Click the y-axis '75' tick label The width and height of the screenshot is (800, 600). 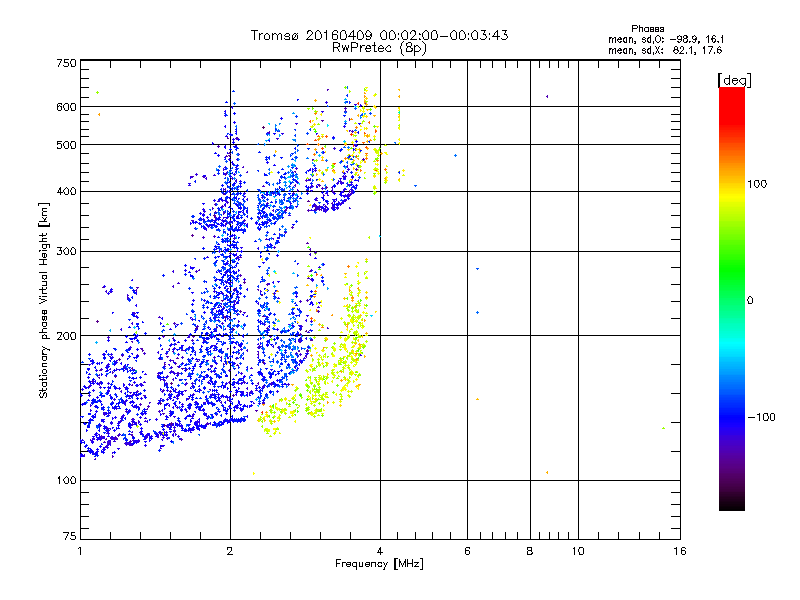(70, 536)
